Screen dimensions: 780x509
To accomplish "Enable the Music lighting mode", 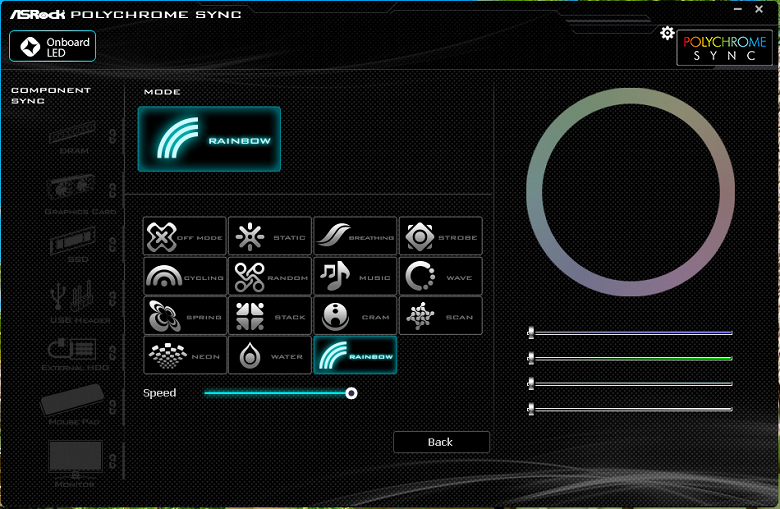I will [355, 276].
